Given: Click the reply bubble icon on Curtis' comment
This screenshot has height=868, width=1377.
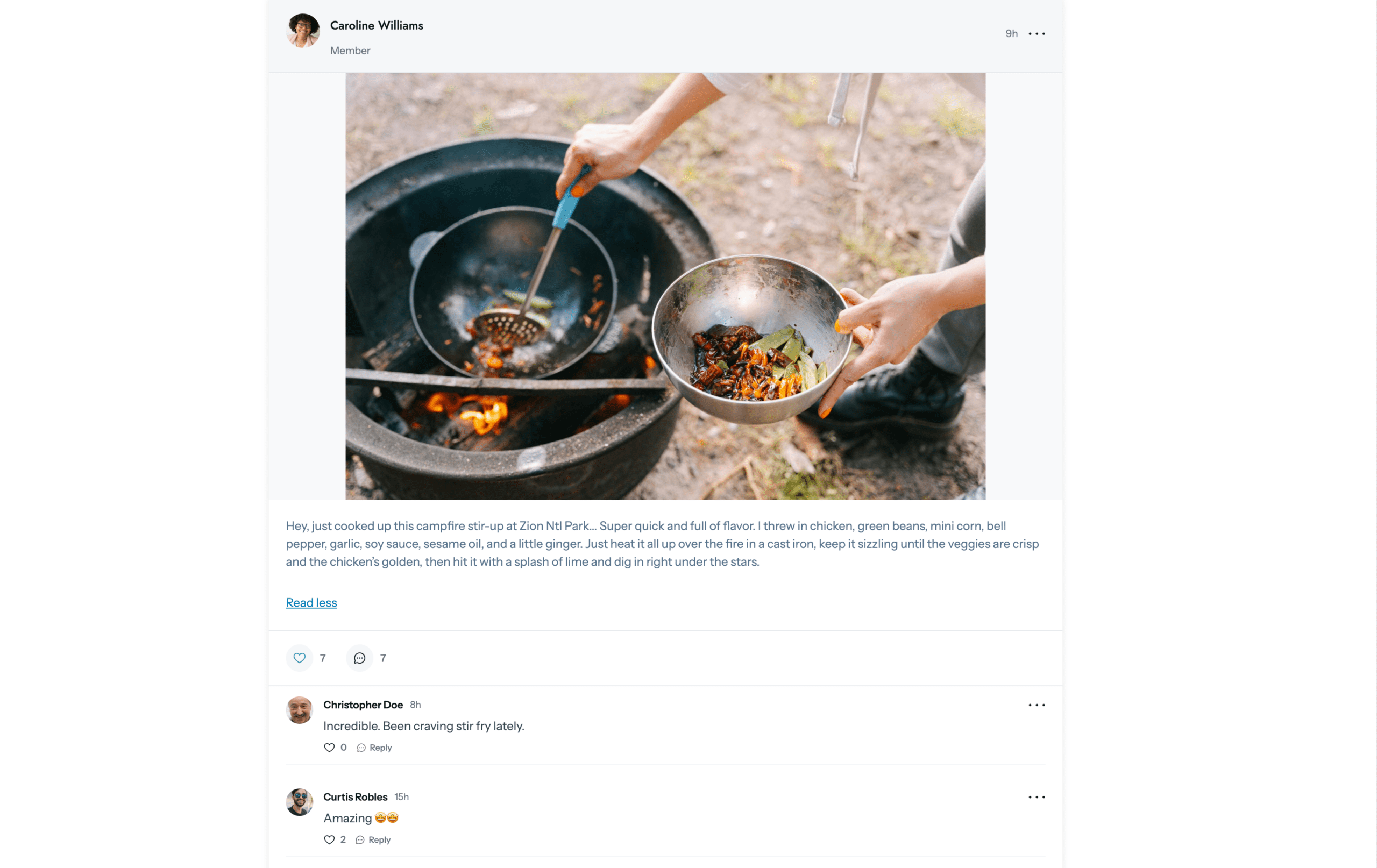Looking at the screenshot, I should coord(360,839).
